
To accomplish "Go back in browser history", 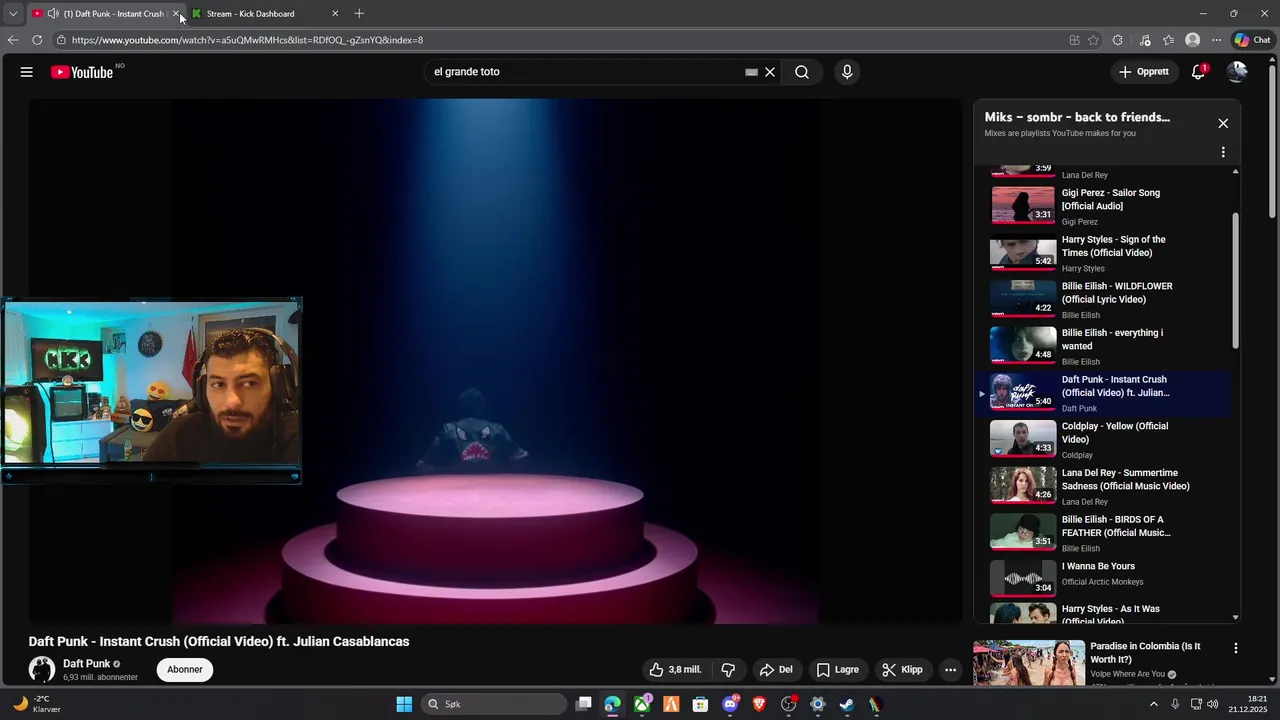I will click(13, 40).
